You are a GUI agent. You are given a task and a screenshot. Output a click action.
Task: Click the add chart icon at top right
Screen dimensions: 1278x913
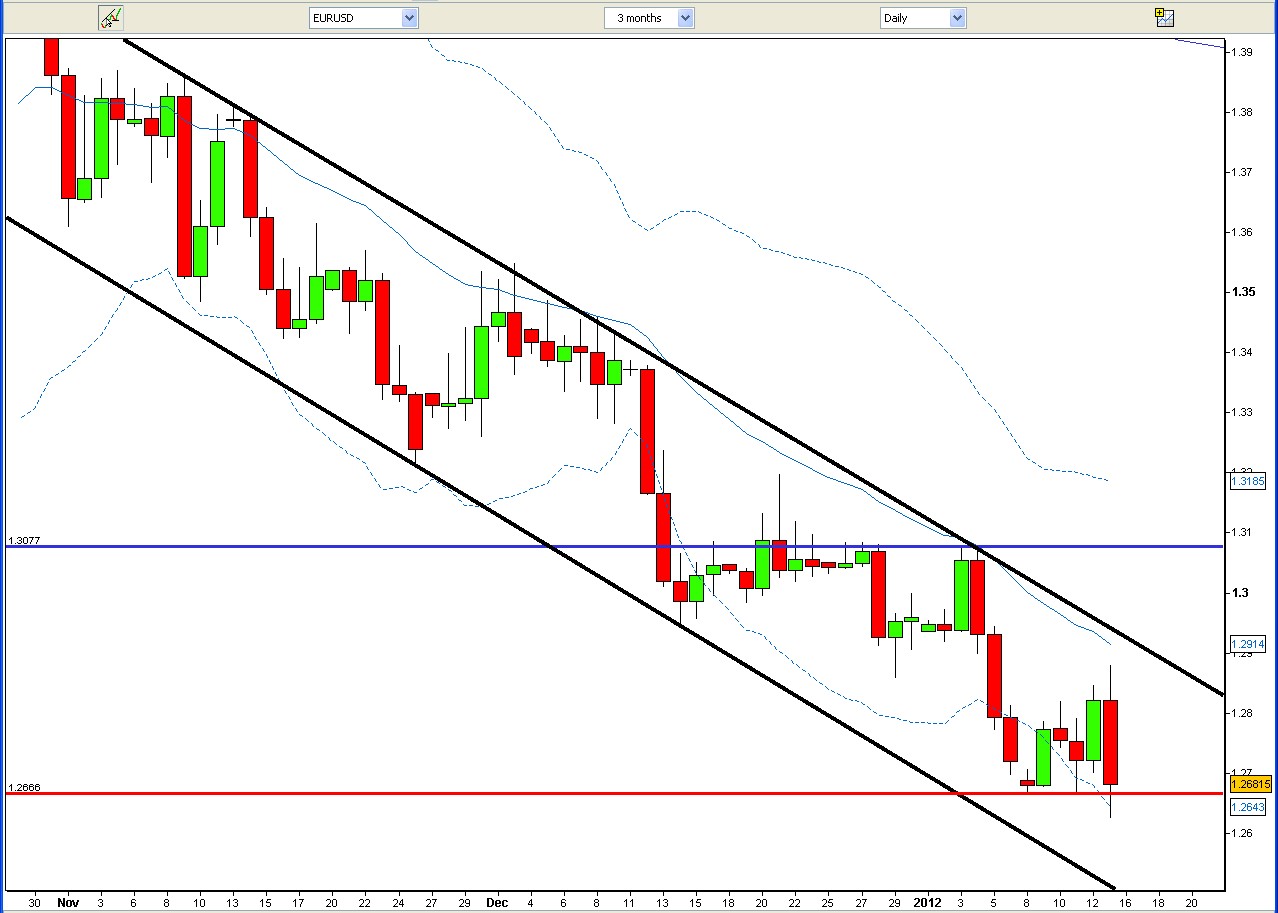(1164, 17)
